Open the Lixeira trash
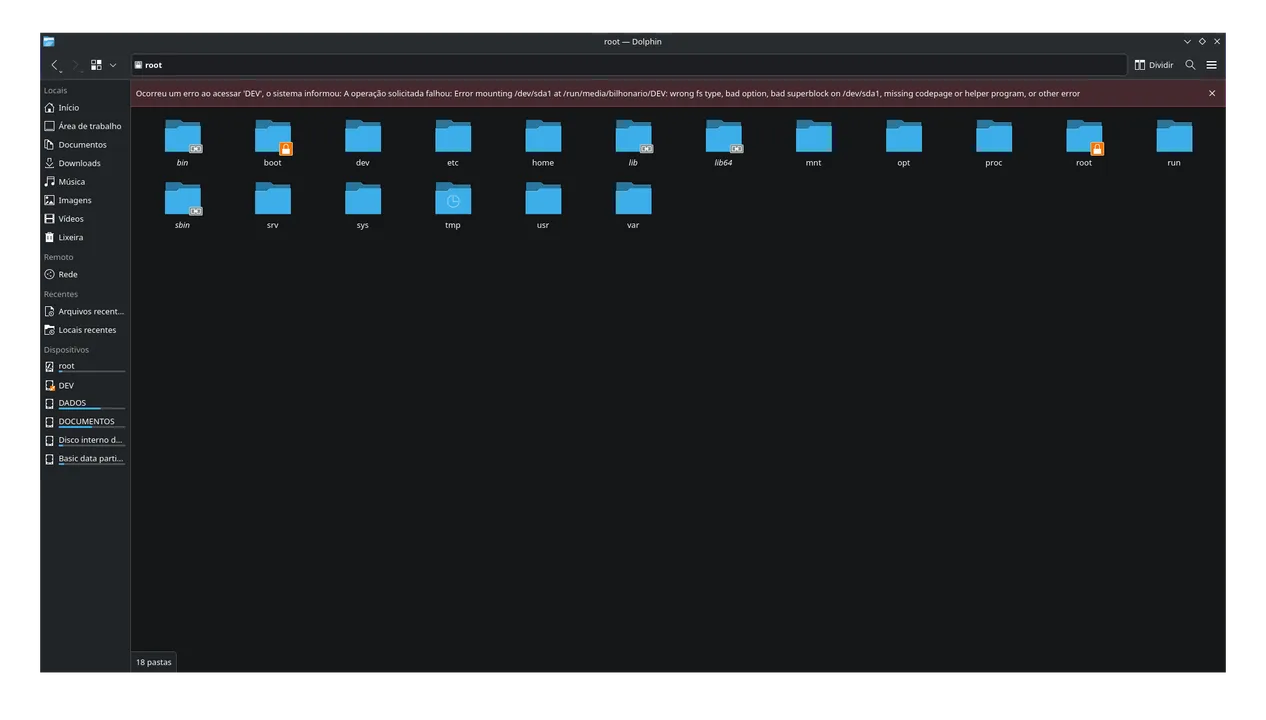This screenshot has width=1266, height=720. [x=85, y=237]
